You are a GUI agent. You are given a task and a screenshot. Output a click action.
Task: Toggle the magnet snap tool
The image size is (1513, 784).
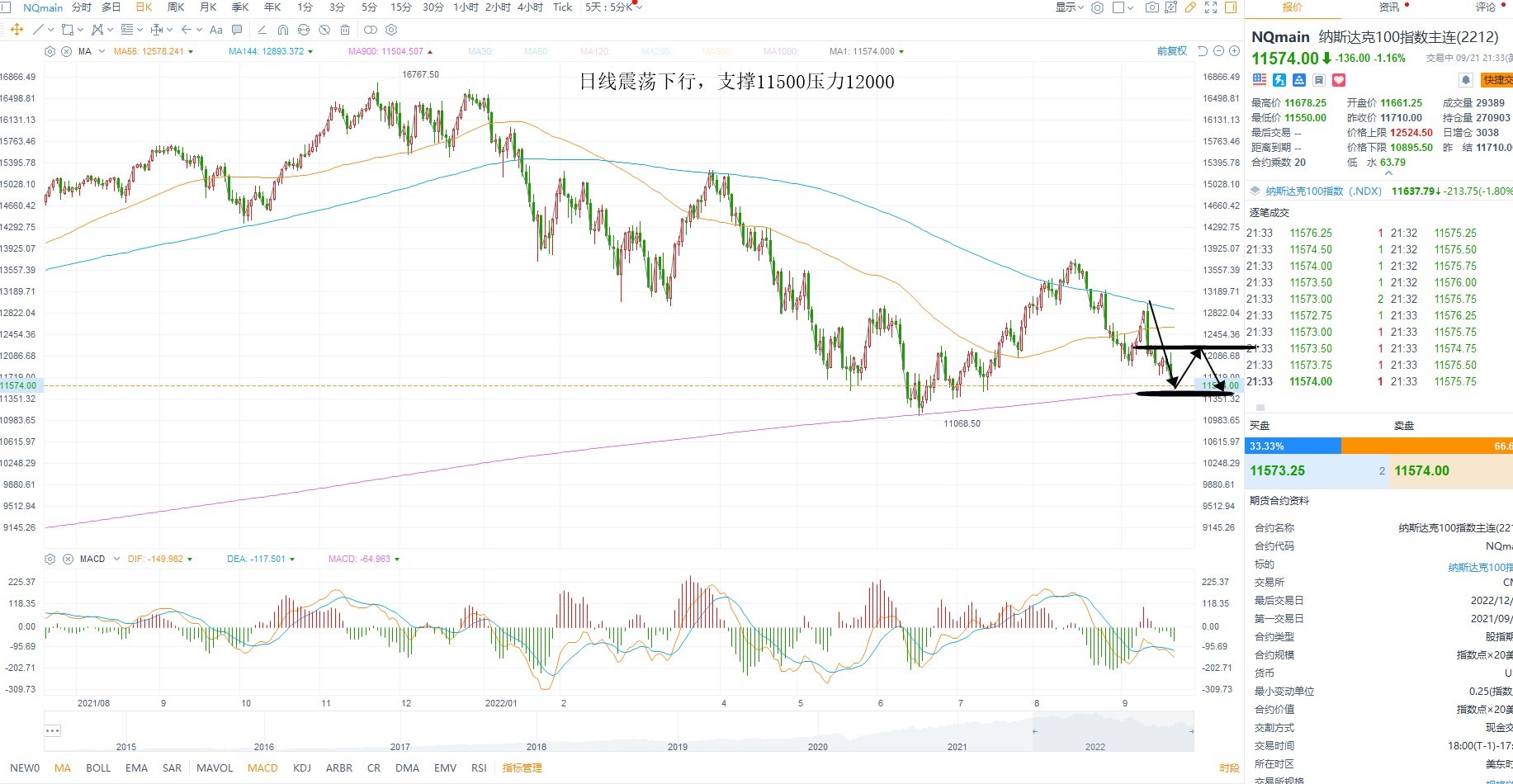283,30
